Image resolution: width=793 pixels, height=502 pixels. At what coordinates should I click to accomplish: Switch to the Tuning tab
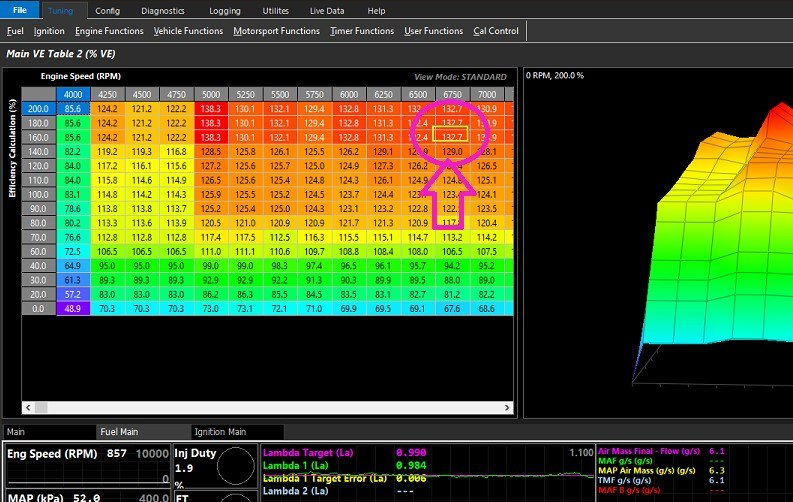[61, 11]
